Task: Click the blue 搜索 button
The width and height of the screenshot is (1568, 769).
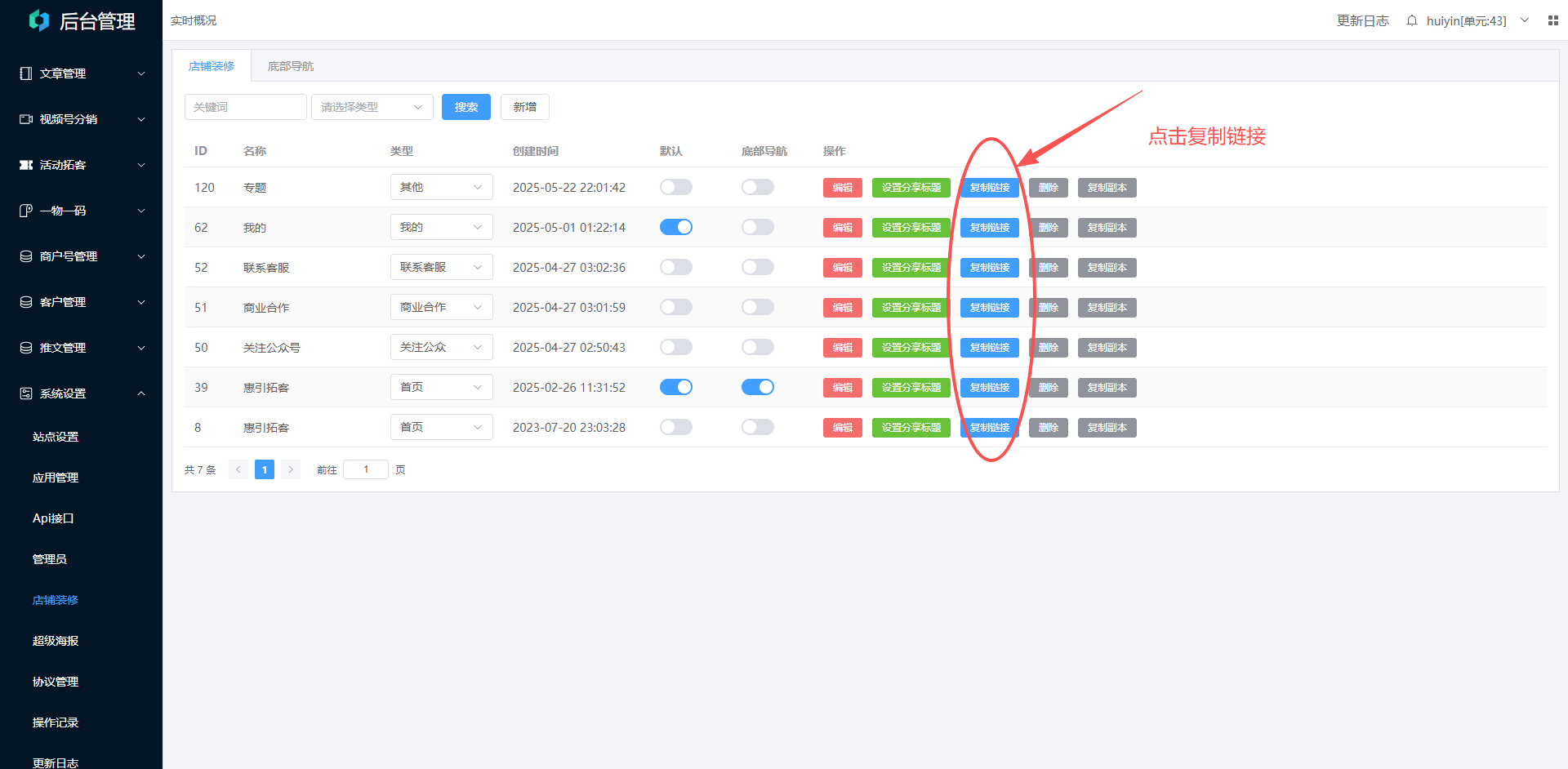Action: click(x=465, y=107)
